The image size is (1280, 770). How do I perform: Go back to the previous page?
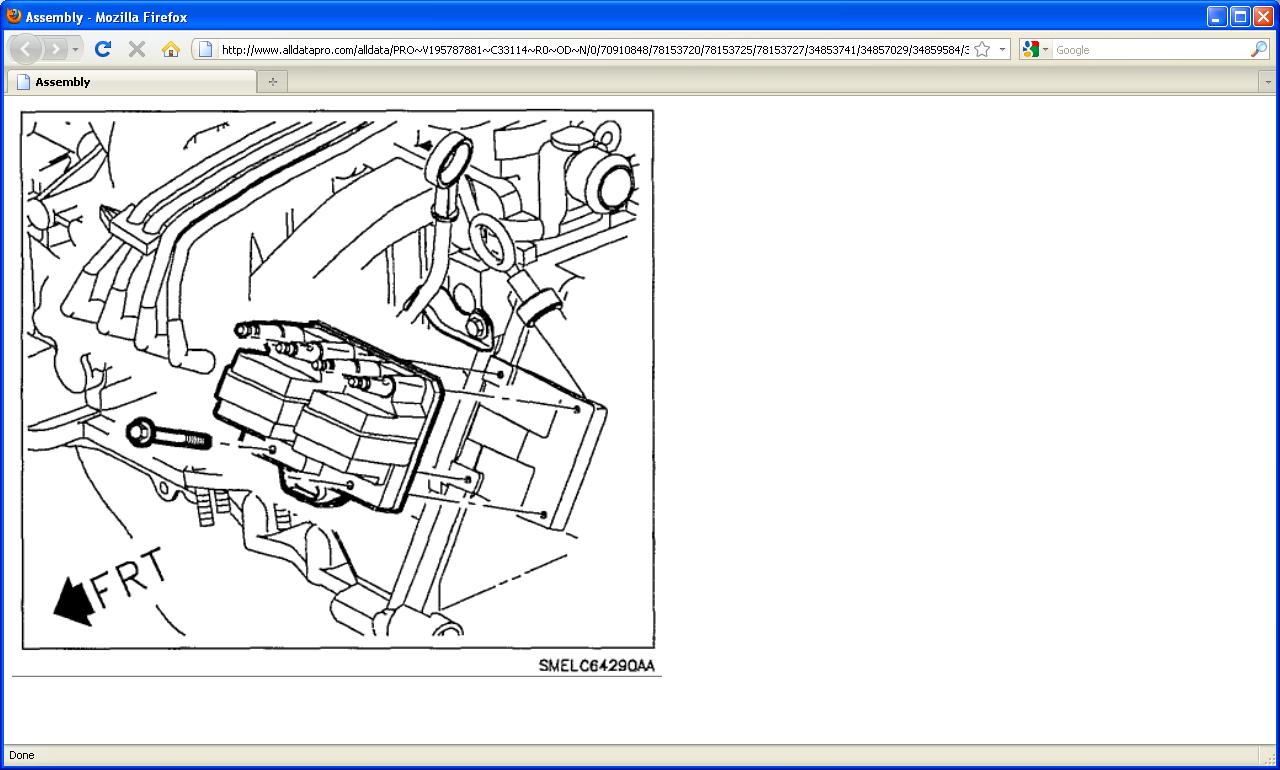coord(26,49)
